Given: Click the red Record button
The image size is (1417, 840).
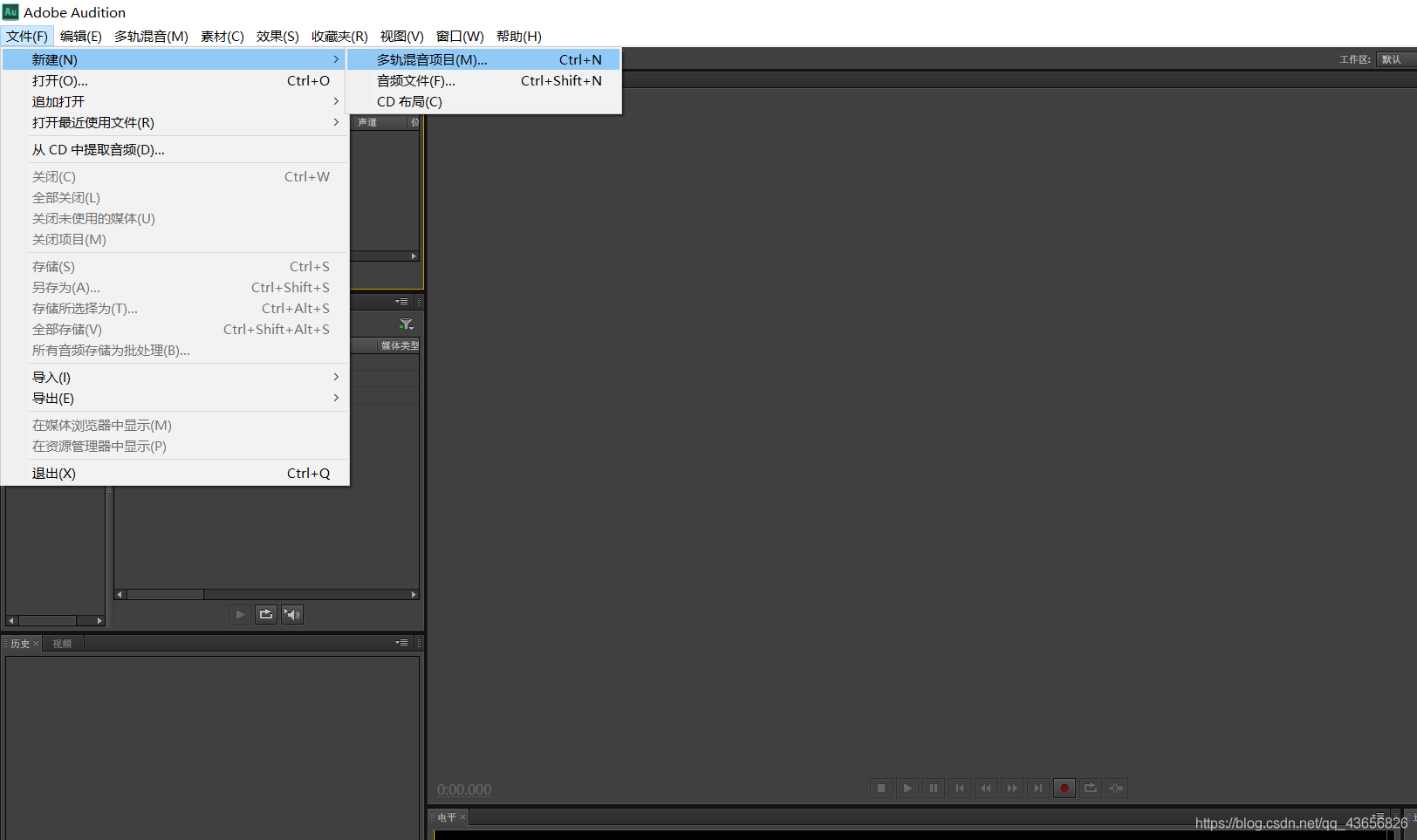Looking at the screenshot, I should coord(1064,789).
